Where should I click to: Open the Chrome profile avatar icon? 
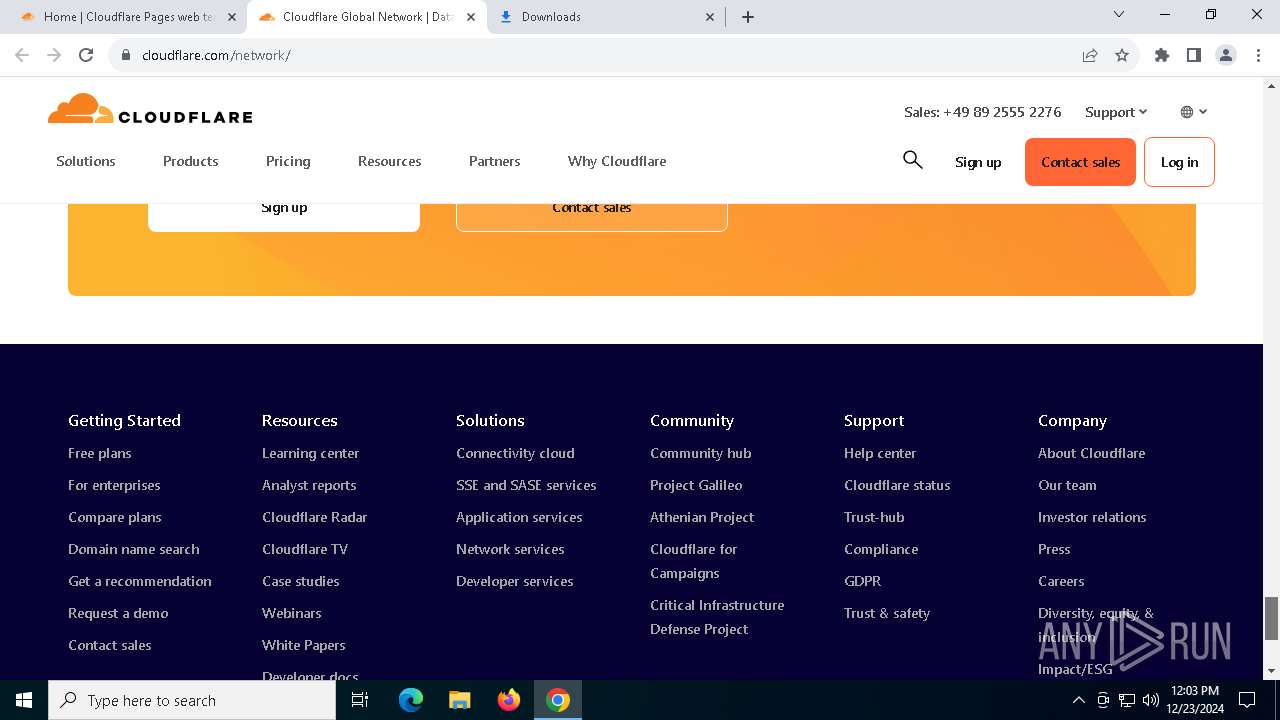[1226, 55]
